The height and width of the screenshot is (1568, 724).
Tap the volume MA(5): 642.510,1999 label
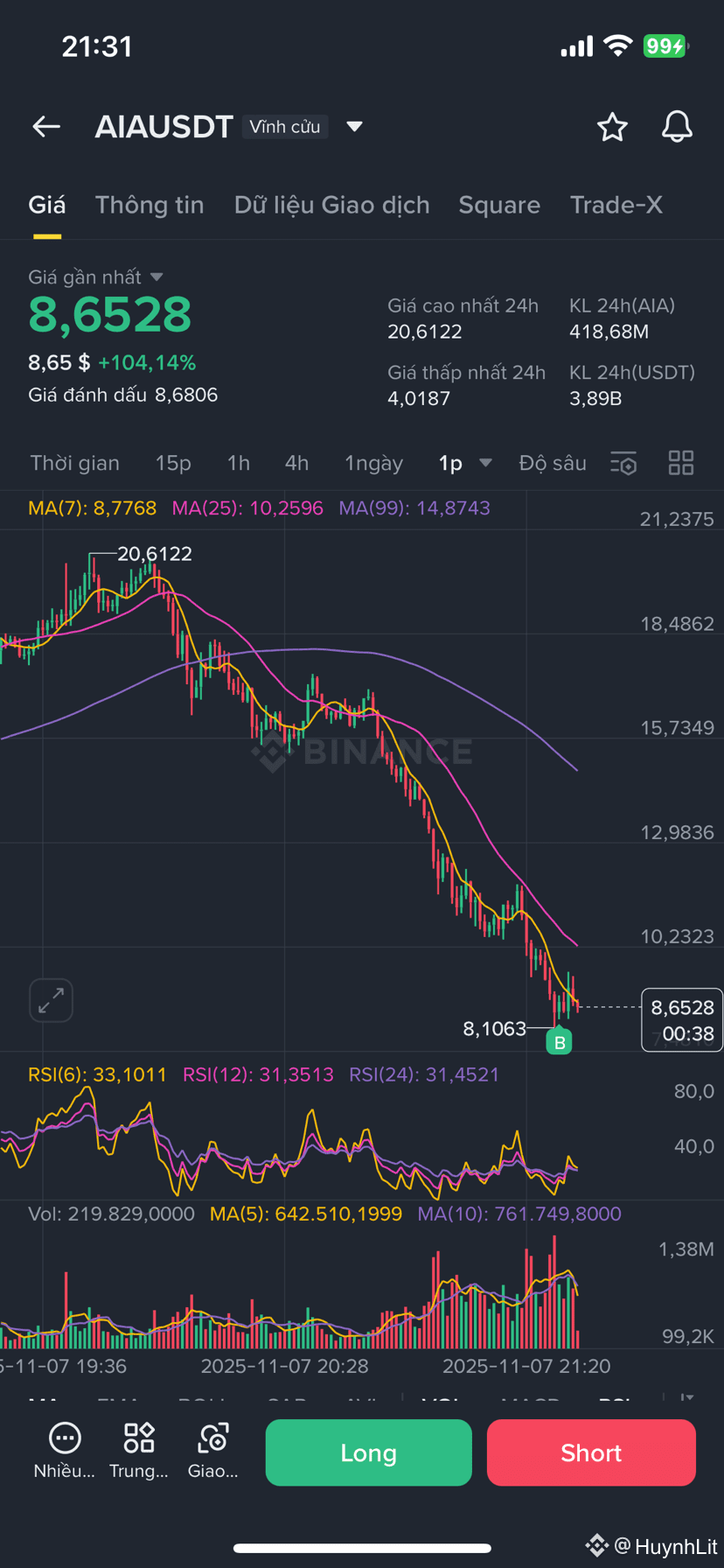[x=306, y=1214]
